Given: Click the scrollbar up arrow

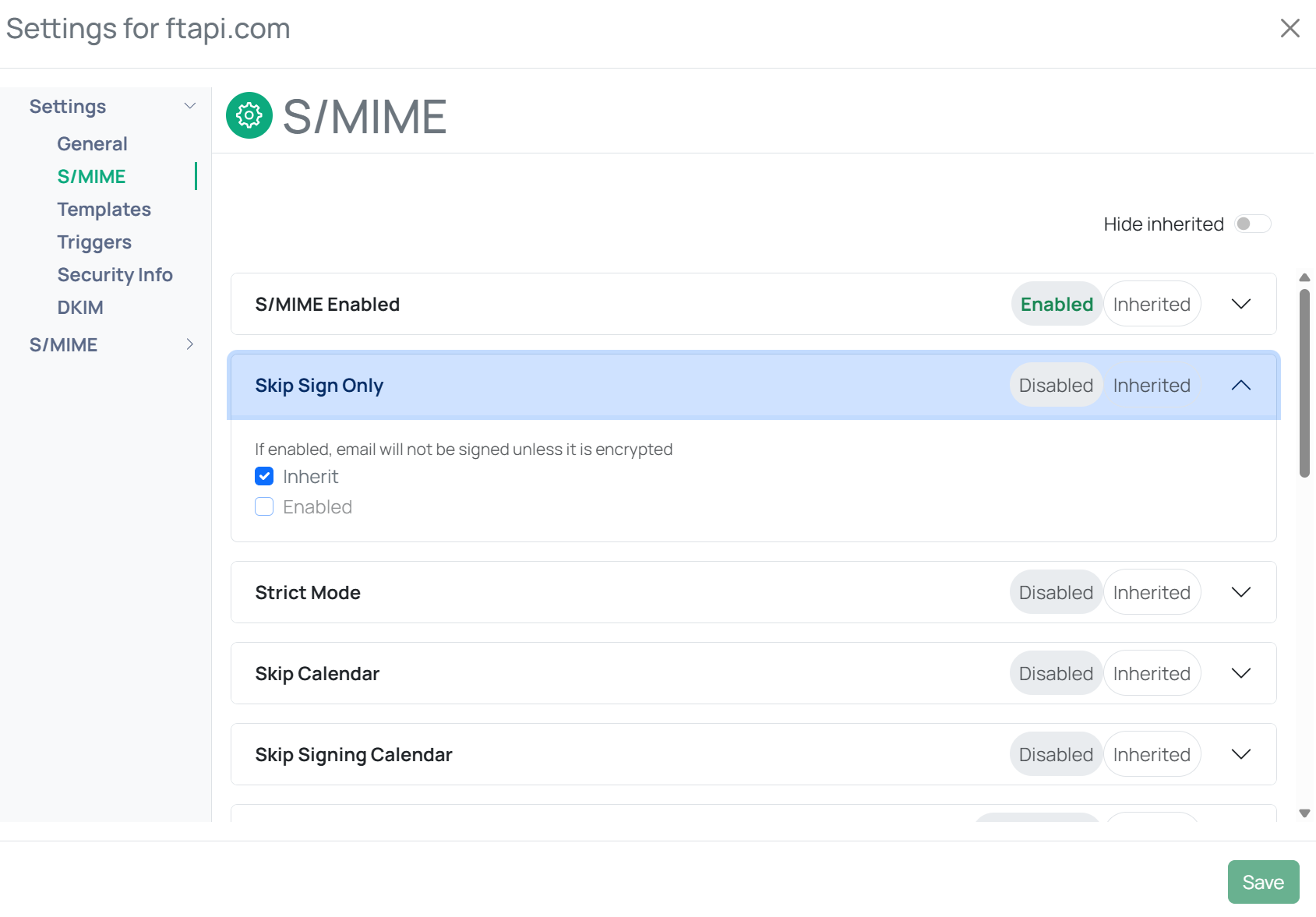Looking at the screenshot, I should (x=1304, y=278).
